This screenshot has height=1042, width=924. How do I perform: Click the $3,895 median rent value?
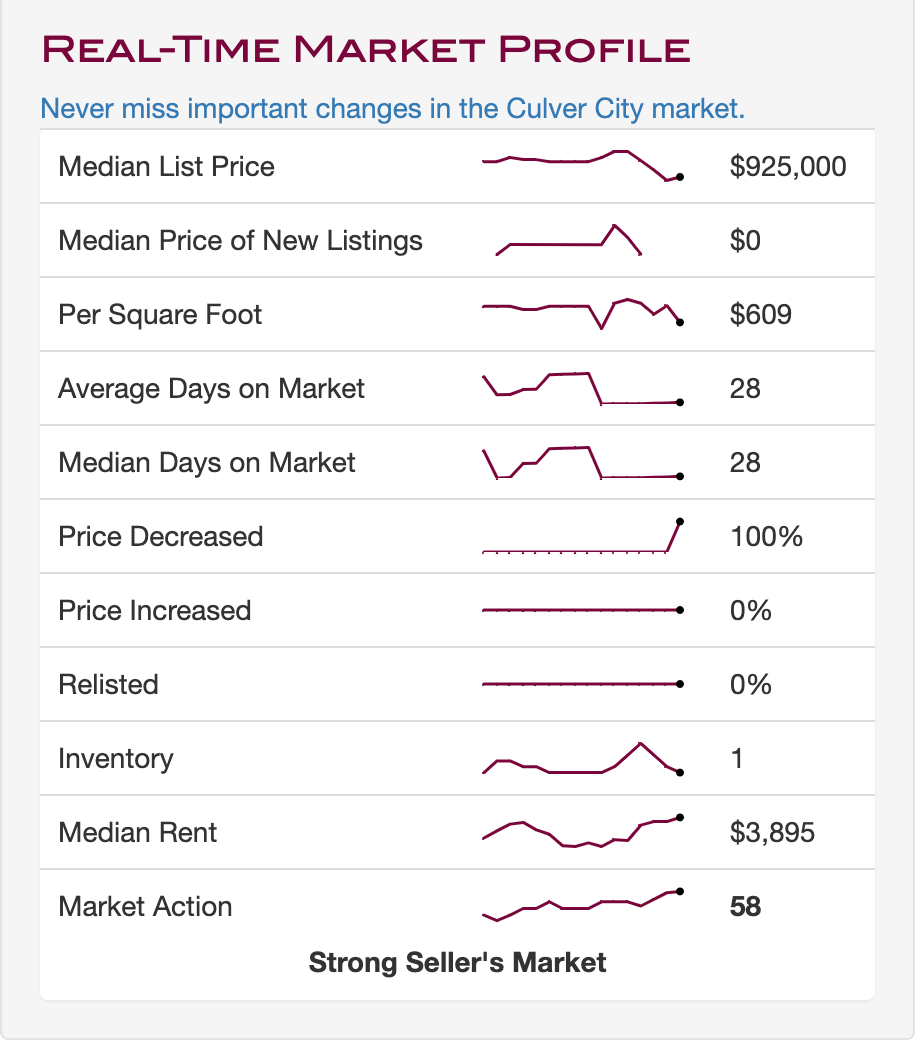pyautogui.click(x=772, y=832)
